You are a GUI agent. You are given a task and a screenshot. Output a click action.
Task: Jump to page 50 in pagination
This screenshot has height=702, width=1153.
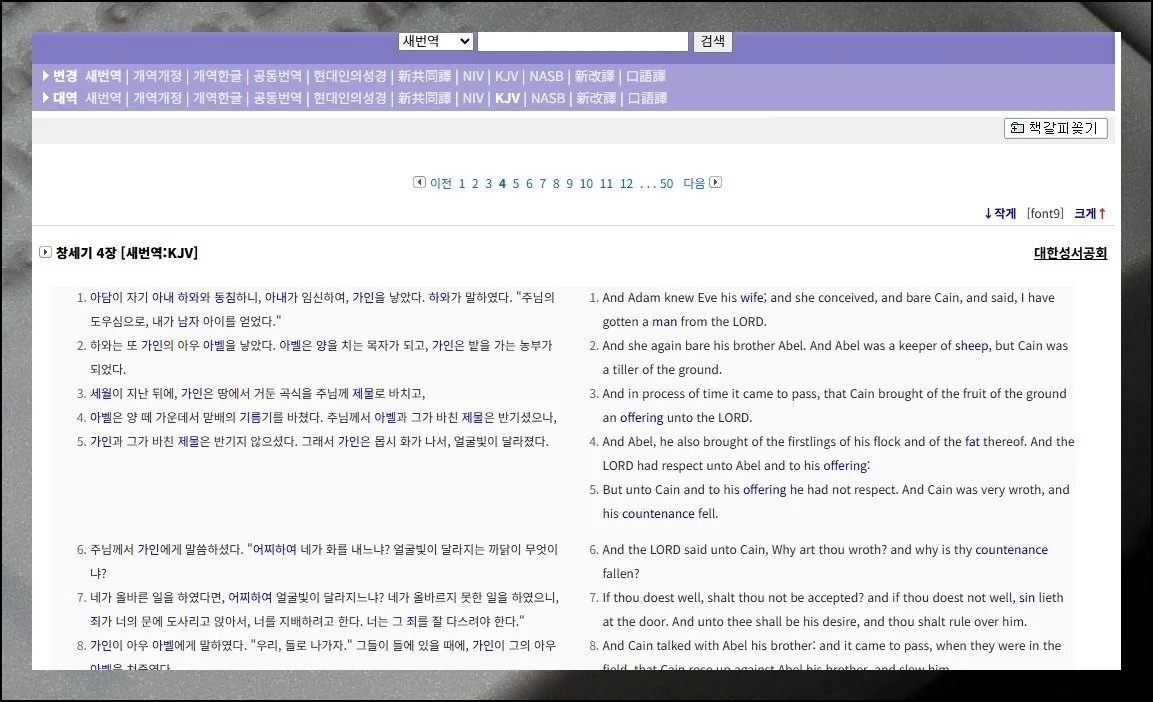664,183
